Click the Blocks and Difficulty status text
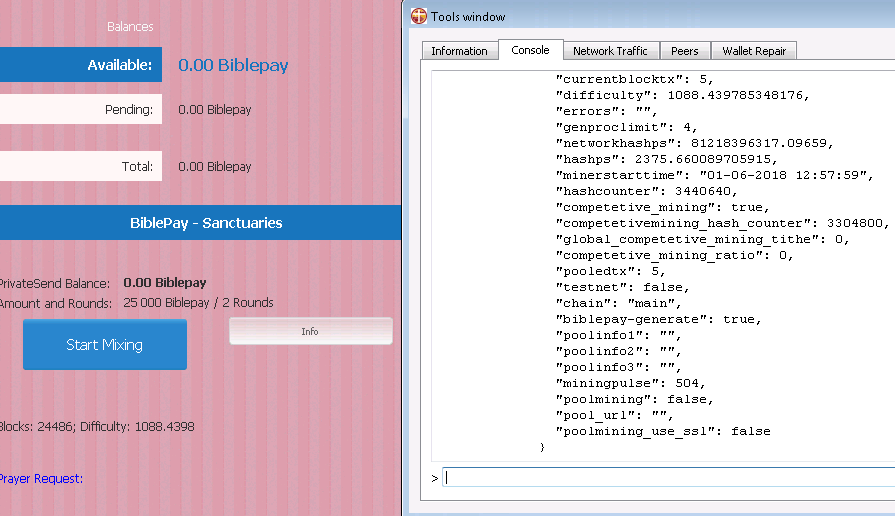Viewport: 895px width, 516px height. pos(96,426)
